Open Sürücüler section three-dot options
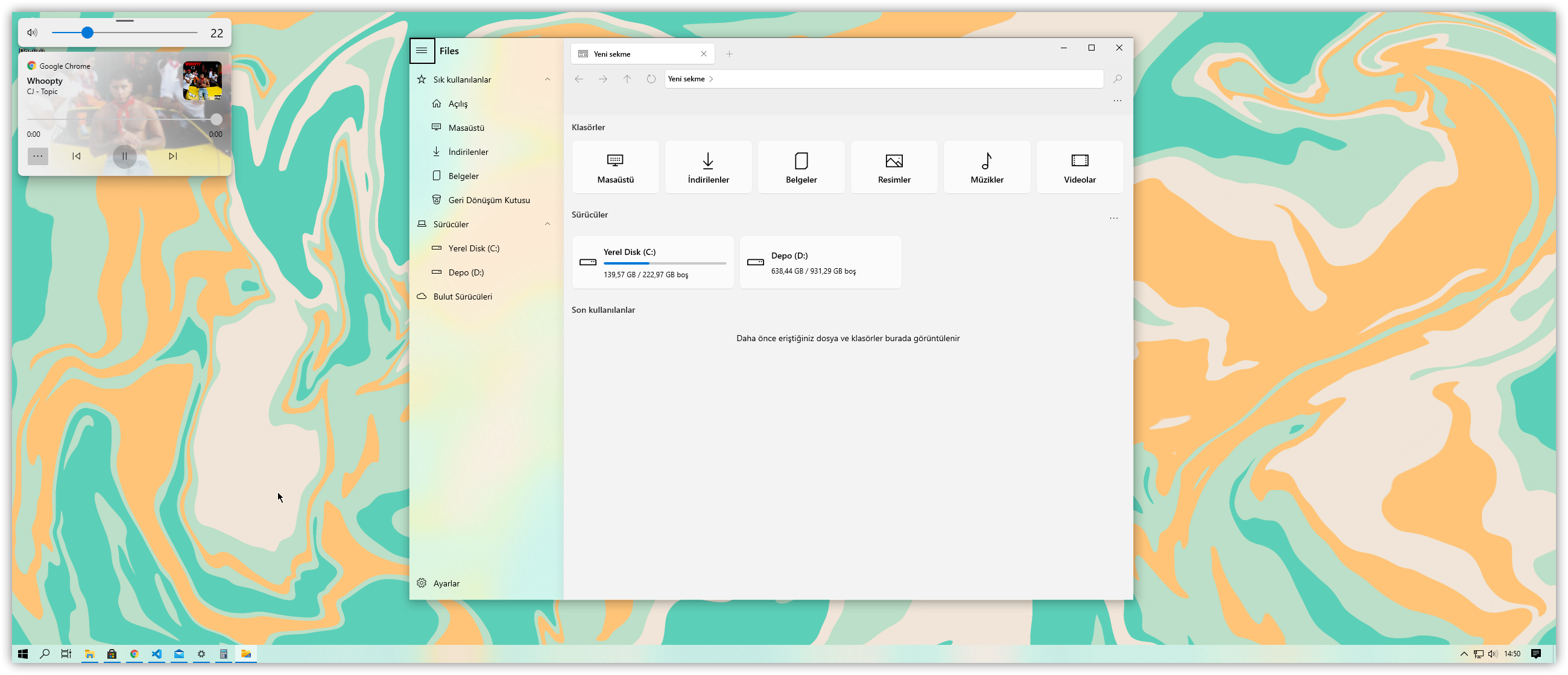1568x675 pixels. [1113, 218]
